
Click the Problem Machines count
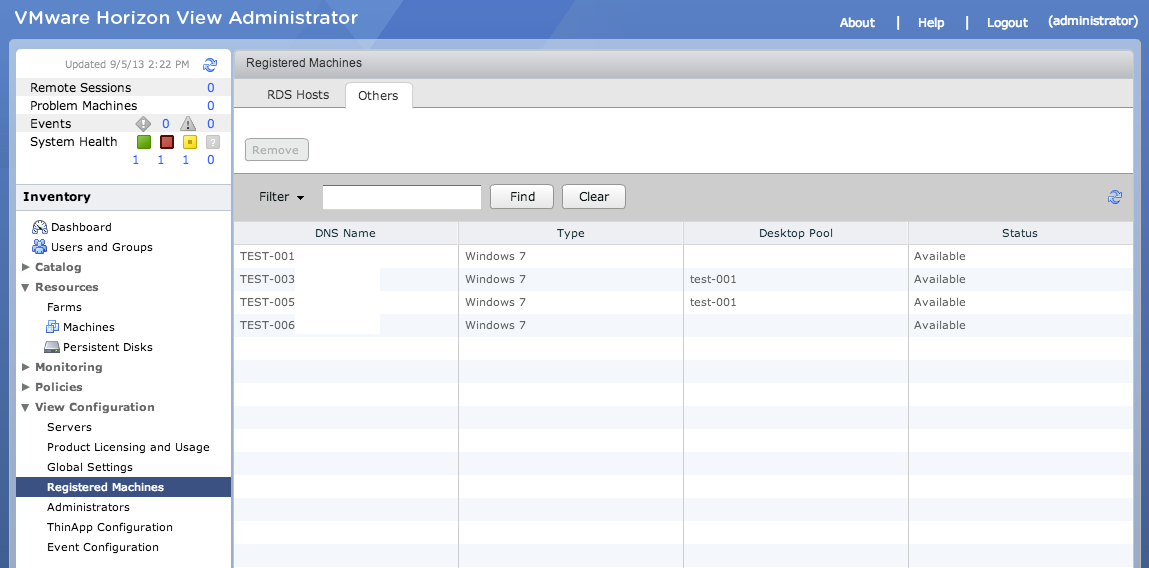tap(210, 106)
